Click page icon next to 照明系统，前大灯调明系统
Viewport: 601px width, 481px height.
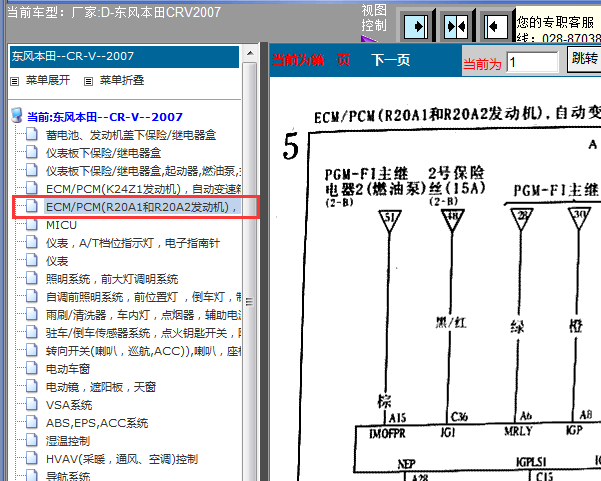pyautogui.click(x=32, y=279)
